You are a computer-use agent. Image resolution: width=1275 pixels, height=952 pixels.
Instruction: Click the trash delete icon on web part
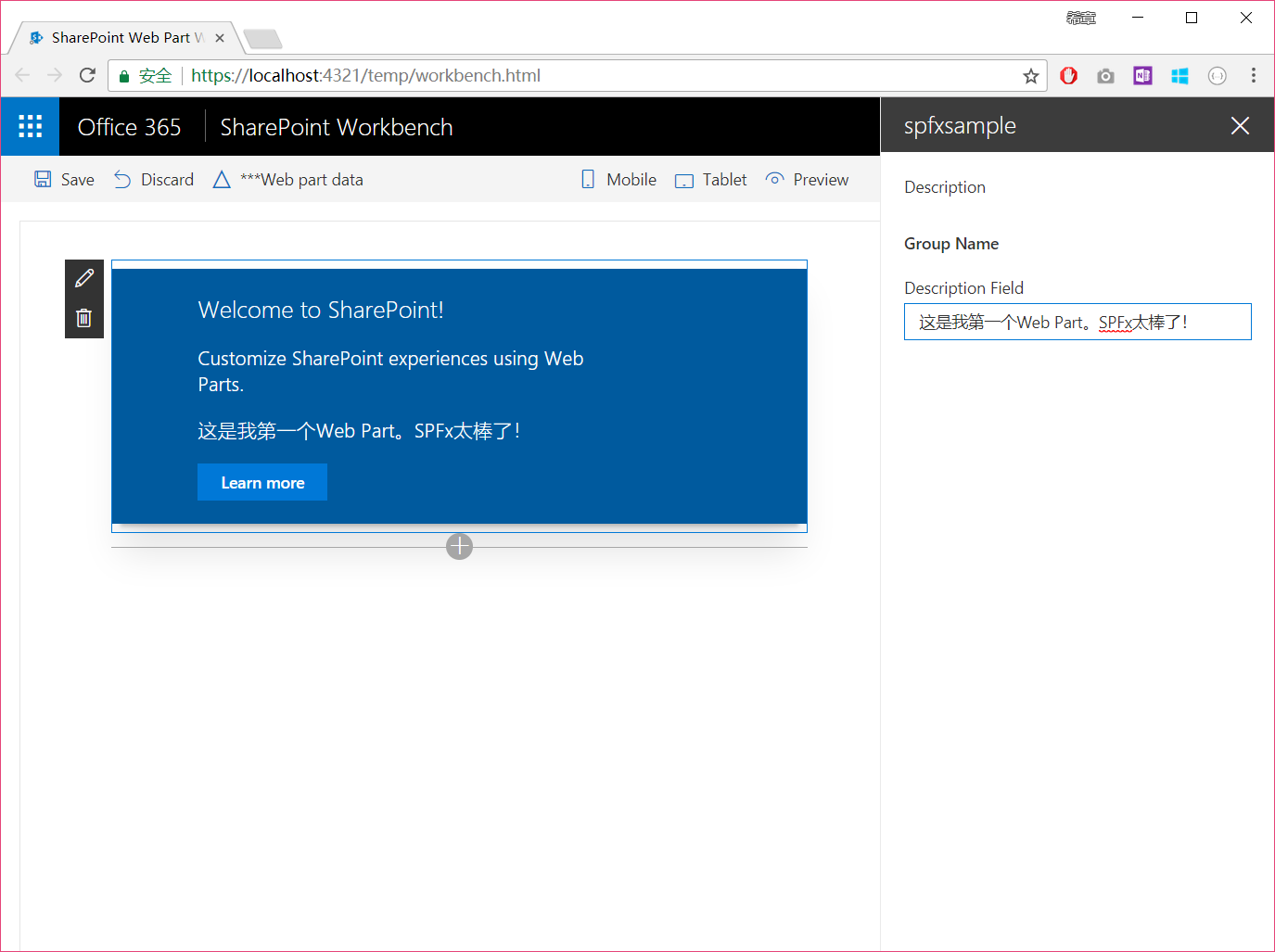coord(83,317)
